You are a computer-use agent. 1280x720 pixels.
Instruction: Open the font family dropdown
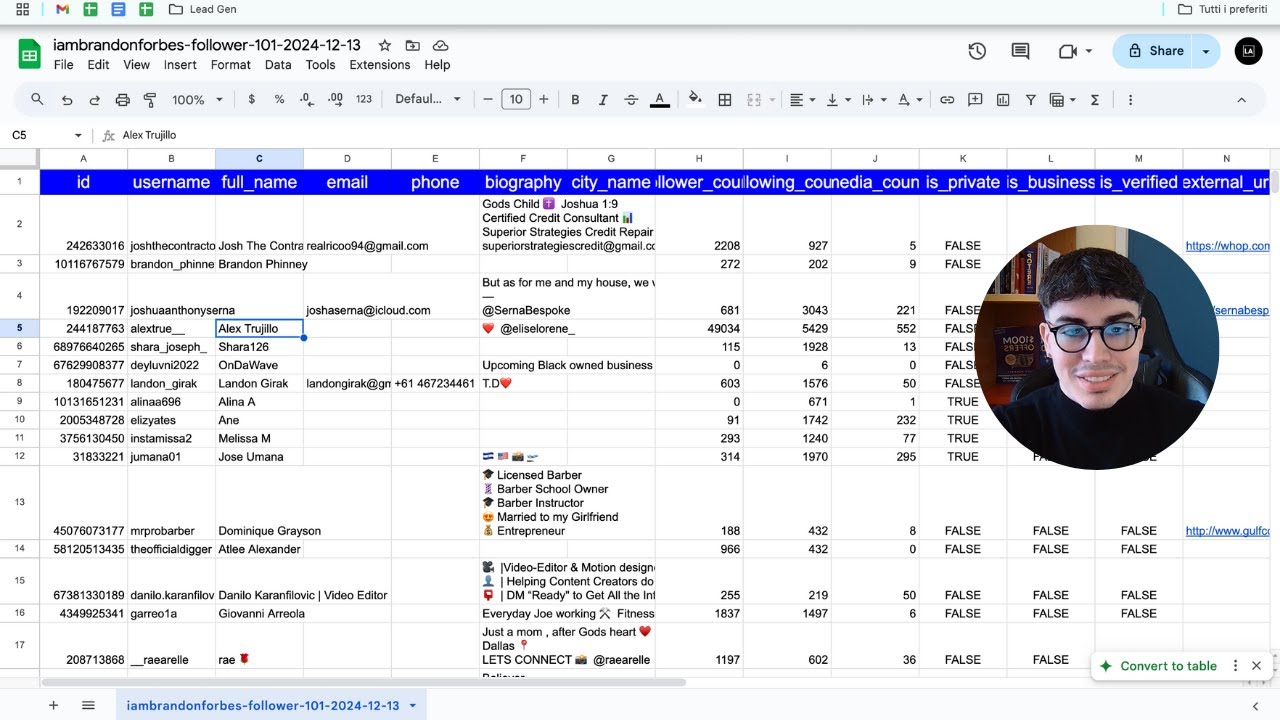427,100
